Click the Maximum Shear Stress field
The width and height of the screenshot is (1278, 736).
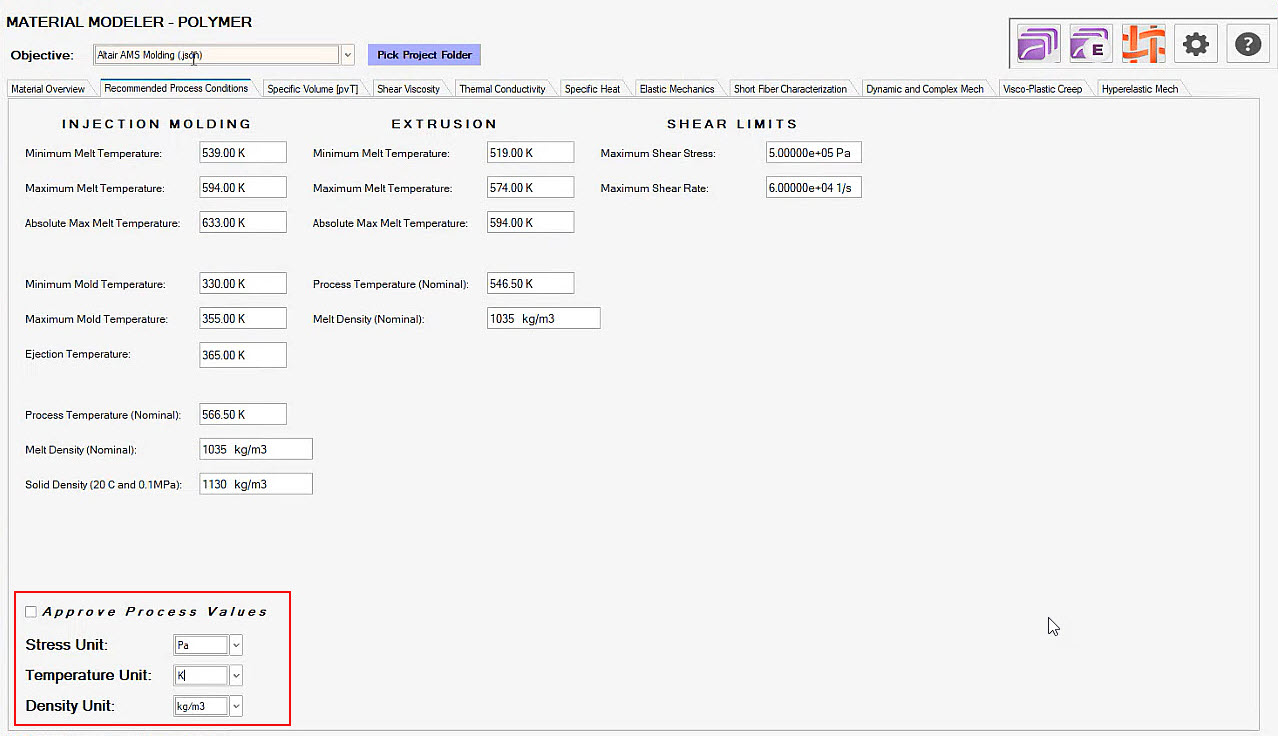coord(813,151)
